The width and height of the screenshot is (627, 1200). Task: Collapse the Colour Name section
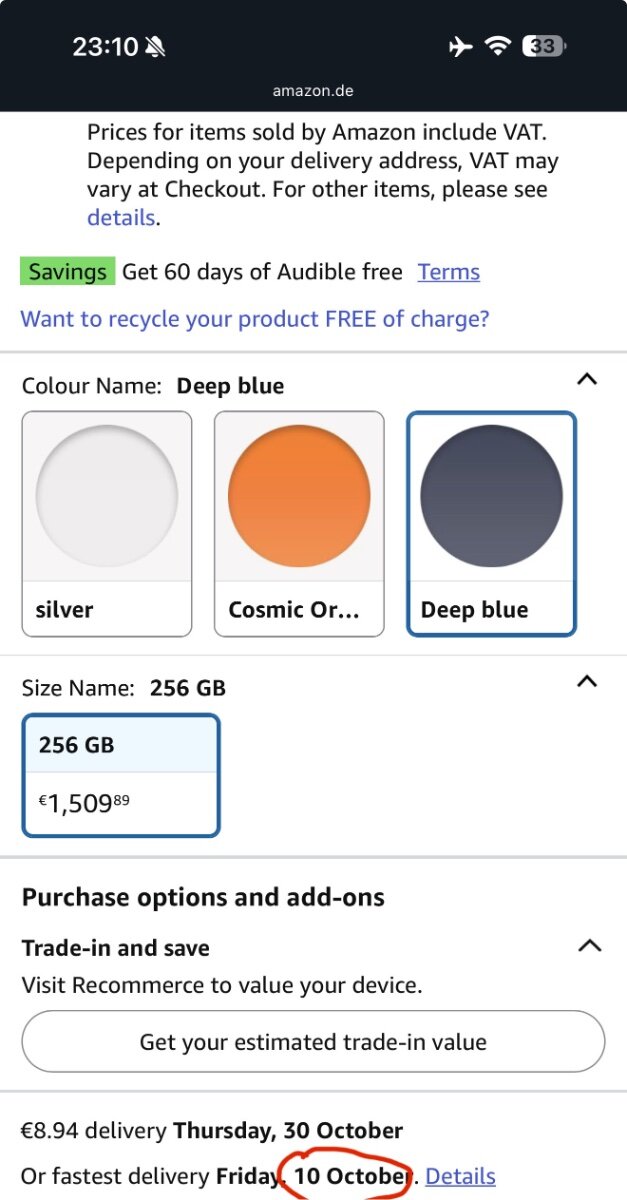coord(588,379)
